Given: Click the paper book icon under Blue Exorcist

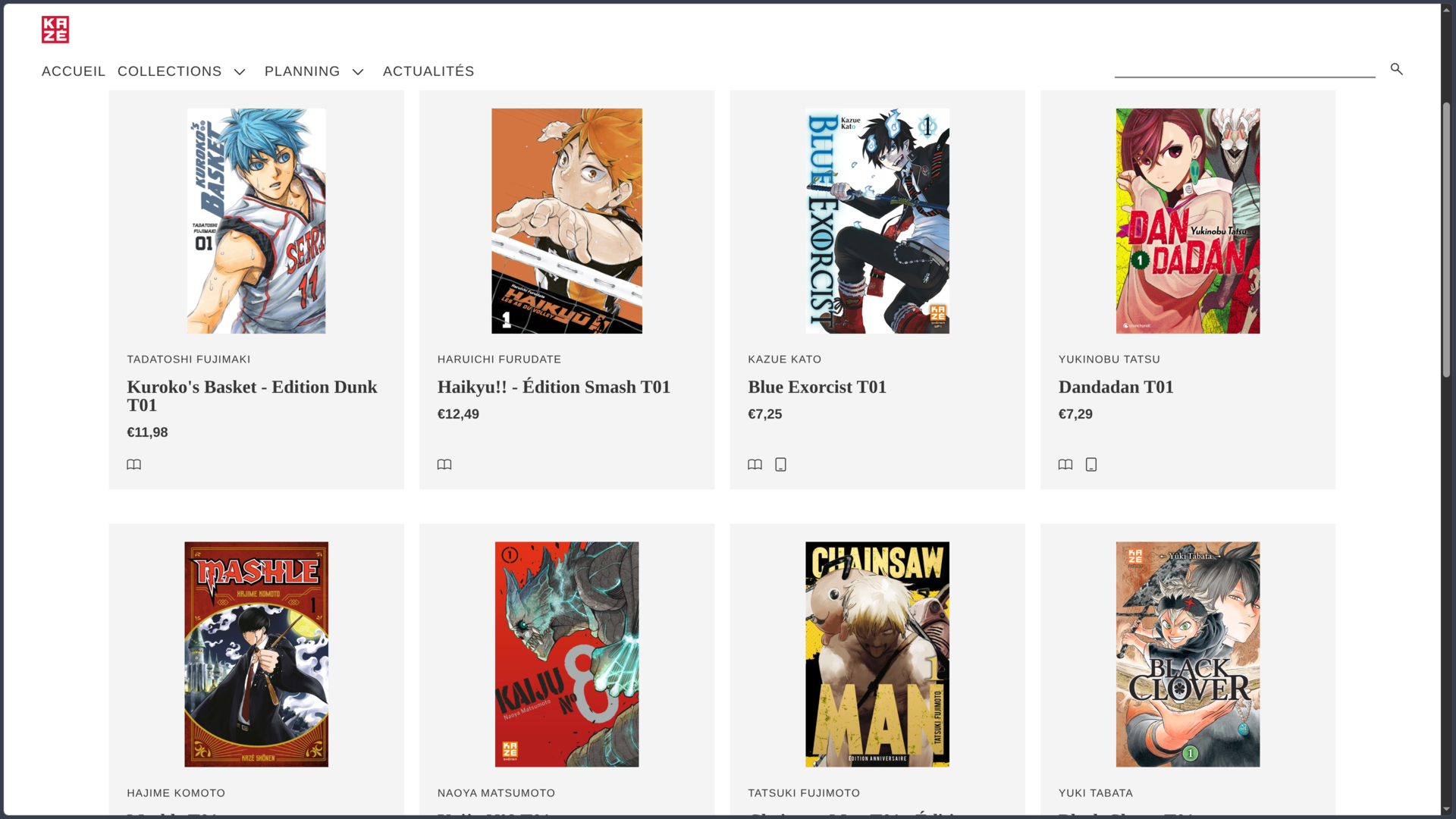Looking at the screenshot, I should point(755,465).
